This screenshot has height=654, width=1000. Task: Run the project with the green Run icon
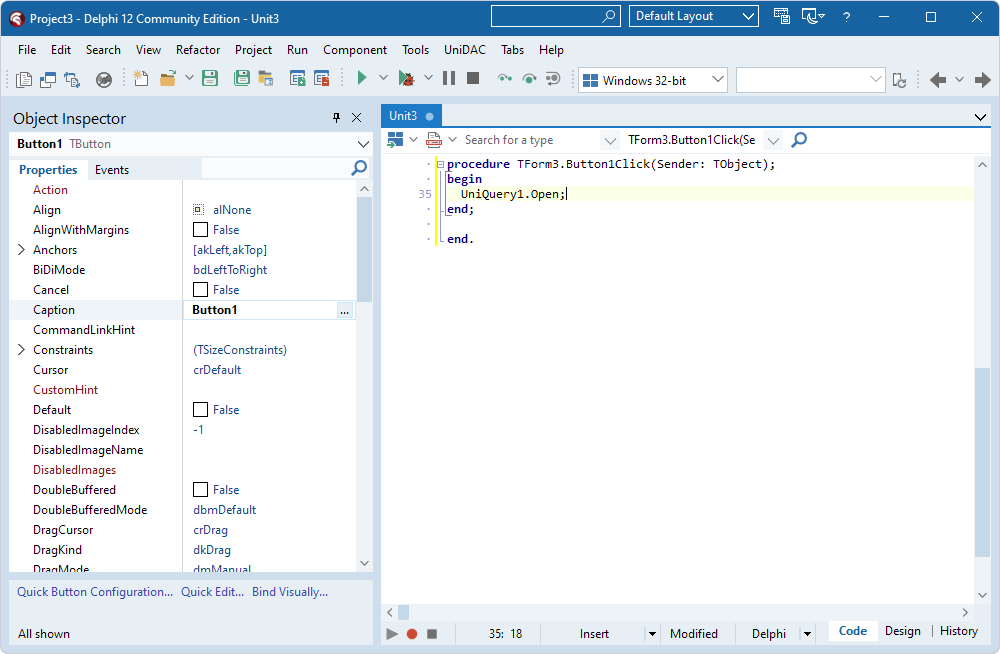pos(362,77)
